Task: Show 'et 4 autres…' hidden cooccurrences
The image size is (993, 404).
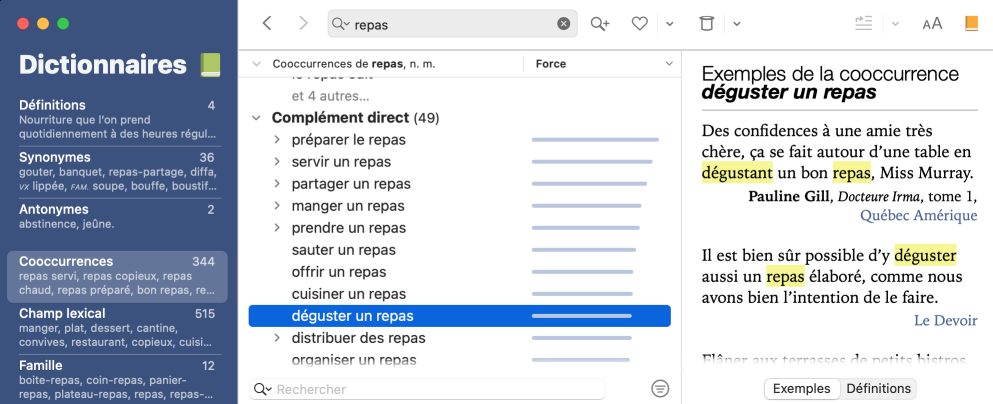Action: point(331,97)
